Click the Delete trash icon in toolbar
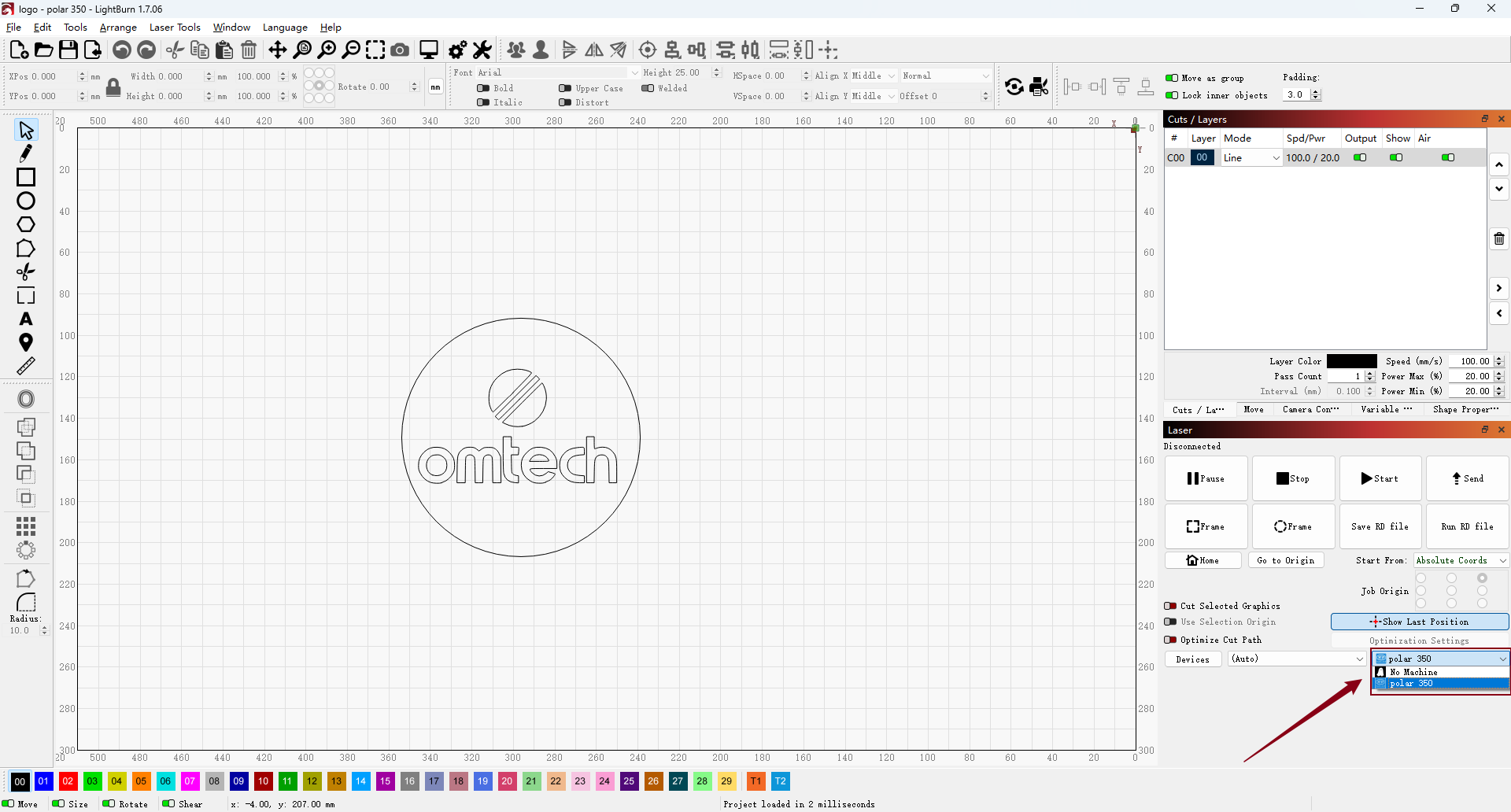This screenshot has height=812, width=1511. (x=249, y=50)
